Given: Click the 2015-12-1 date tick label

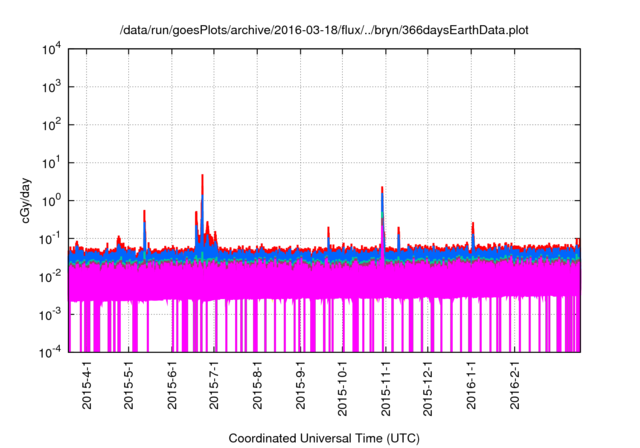Looking at the screenshot, I should point(429,390).
